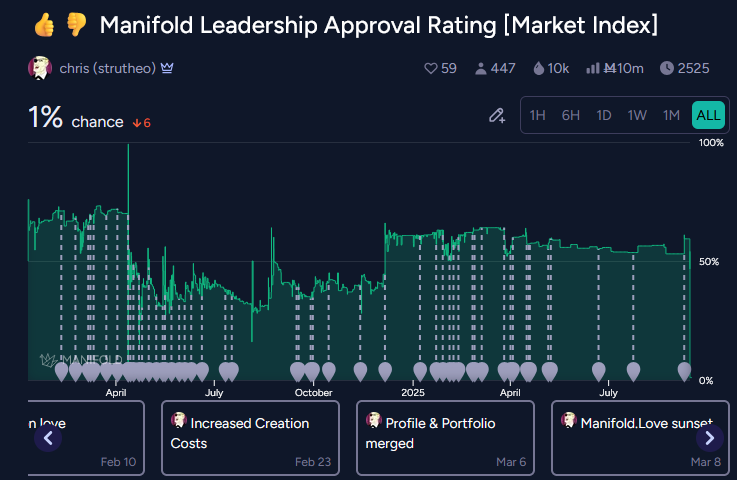The width and height of the screenshot is (737, 480).
Task: Click the clock close-date icon
Action: (x=666, y=69)
